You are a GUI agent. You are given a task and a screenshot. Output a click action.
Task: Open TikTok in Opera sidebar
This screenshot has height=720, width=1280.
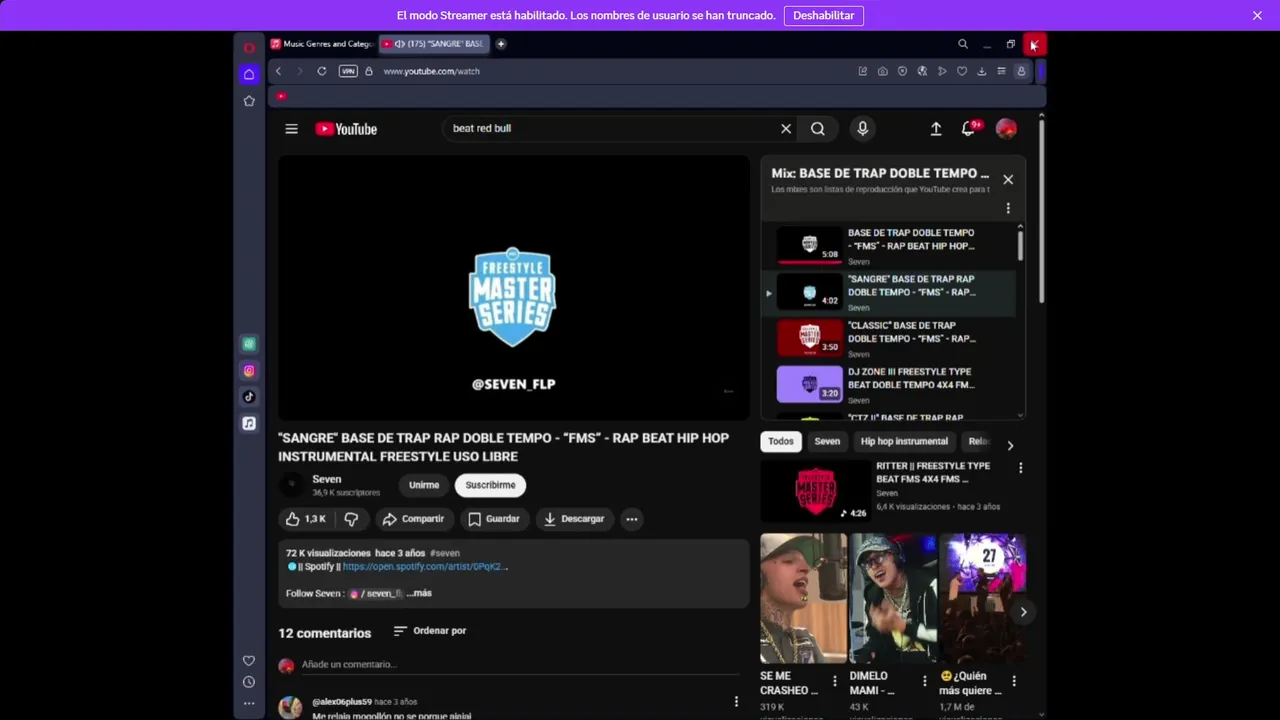[x=249, y=397]
